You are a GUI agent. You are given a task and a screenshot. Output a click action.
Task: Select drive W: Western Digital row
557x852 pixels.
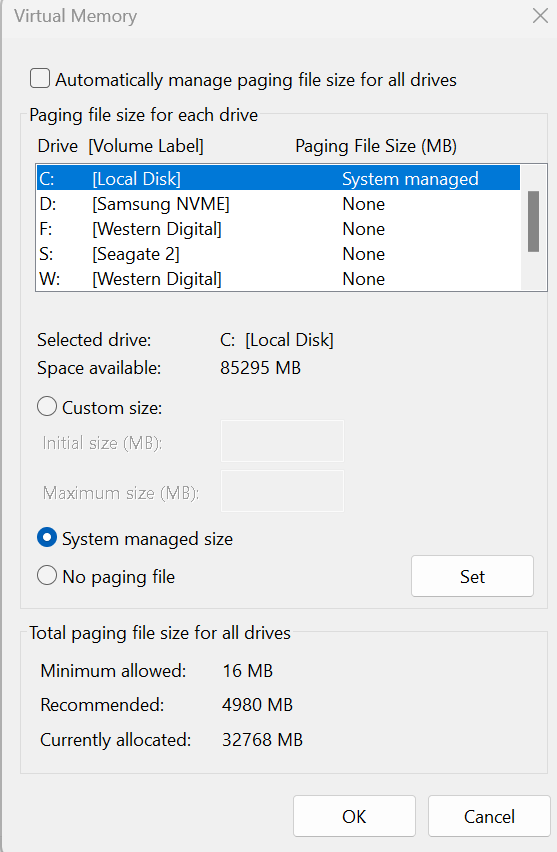click(x=278, y=279)
